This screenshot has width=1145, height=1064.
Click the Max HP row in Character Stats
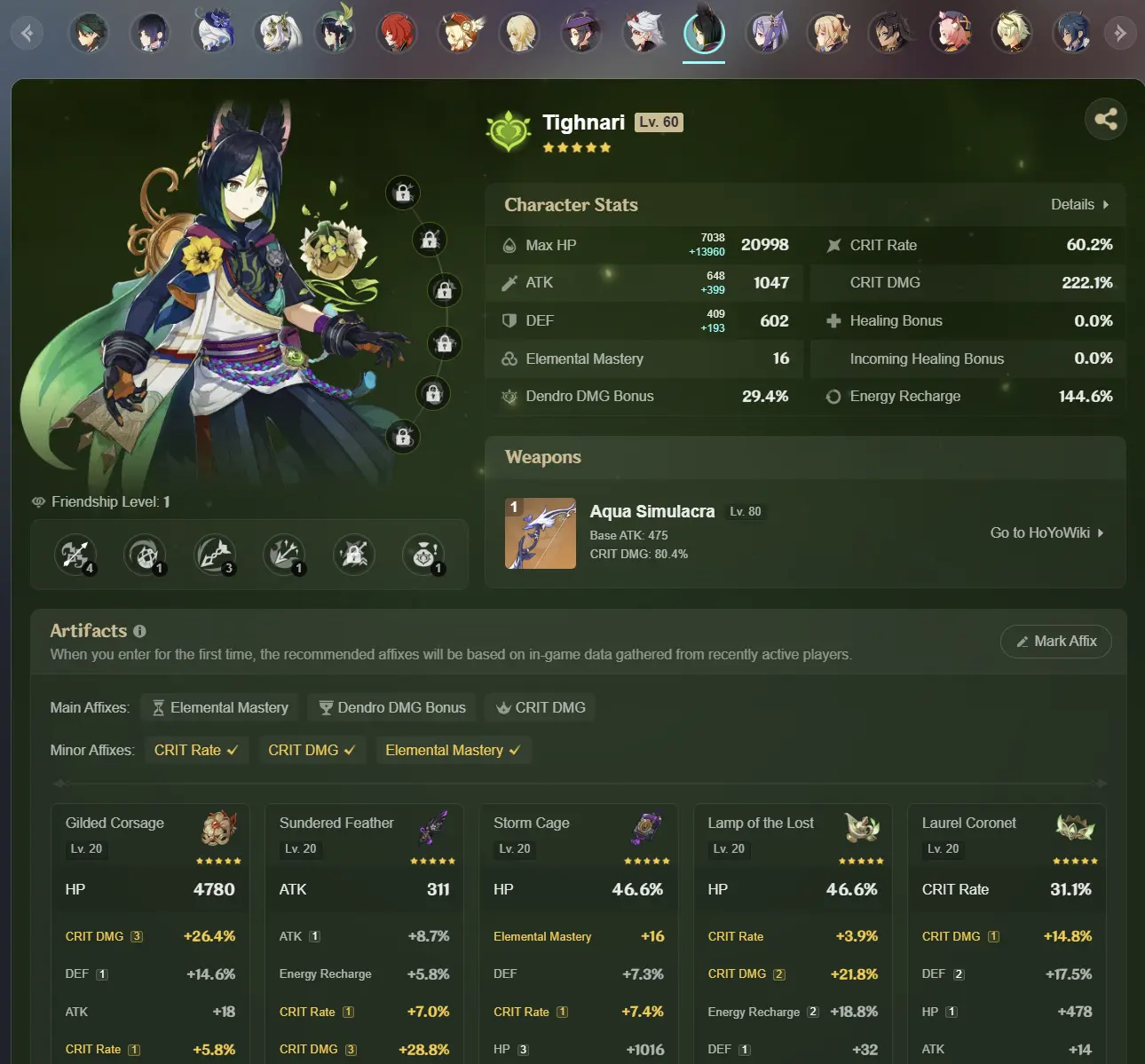(x=644, y=245)
